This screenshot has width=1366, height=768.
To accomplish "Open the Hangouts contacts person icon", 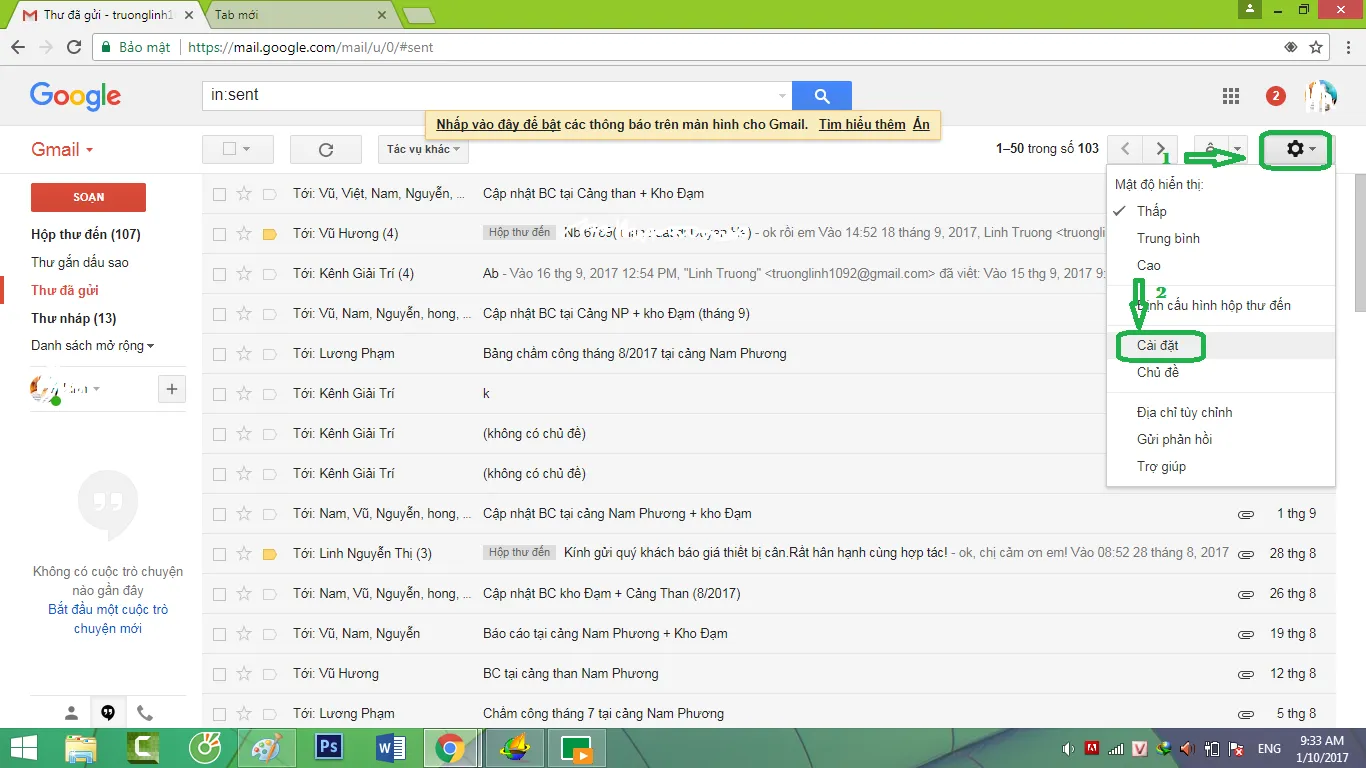I will click(x=71, y=713).
